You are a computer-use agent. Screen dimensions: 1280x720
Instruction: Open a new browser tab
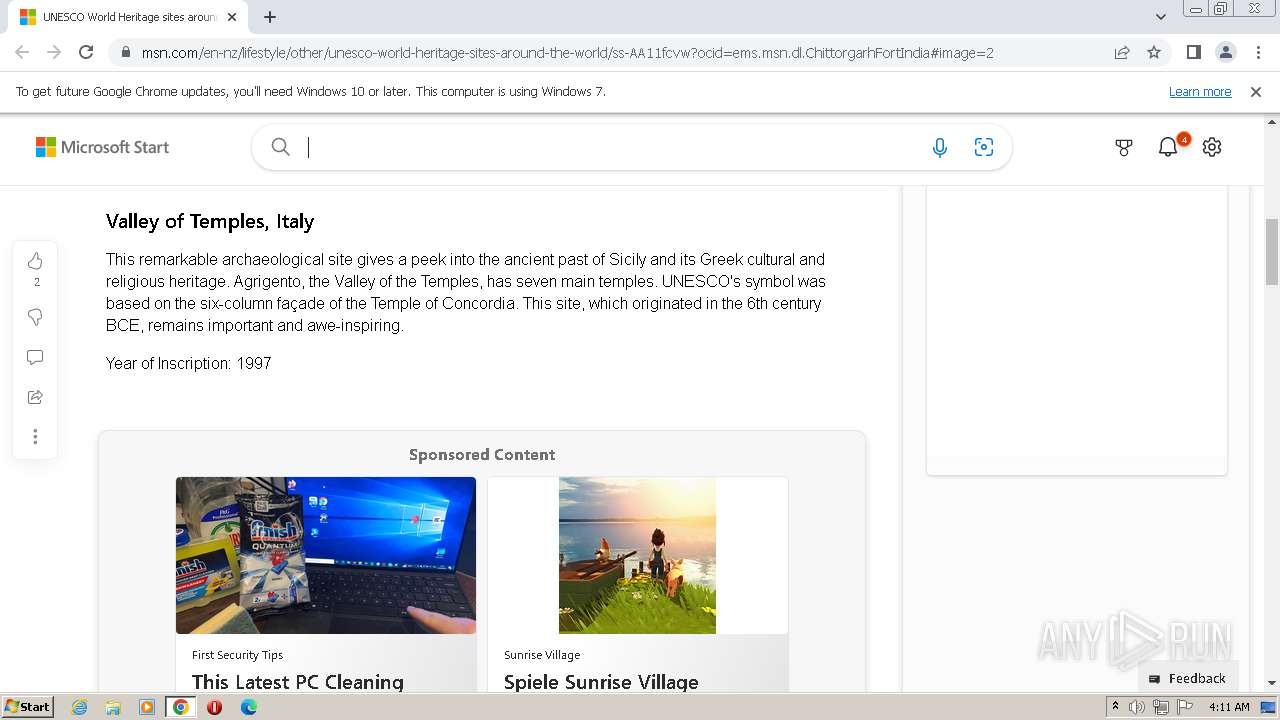[270, 17]
